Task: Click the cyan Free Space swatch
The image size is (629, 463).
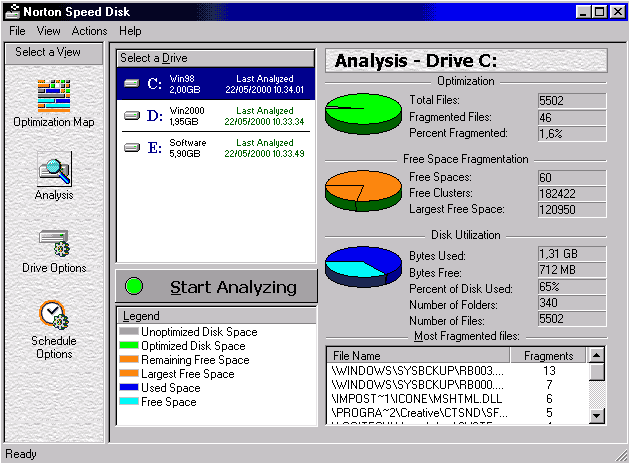Action: tap(129, 401)
